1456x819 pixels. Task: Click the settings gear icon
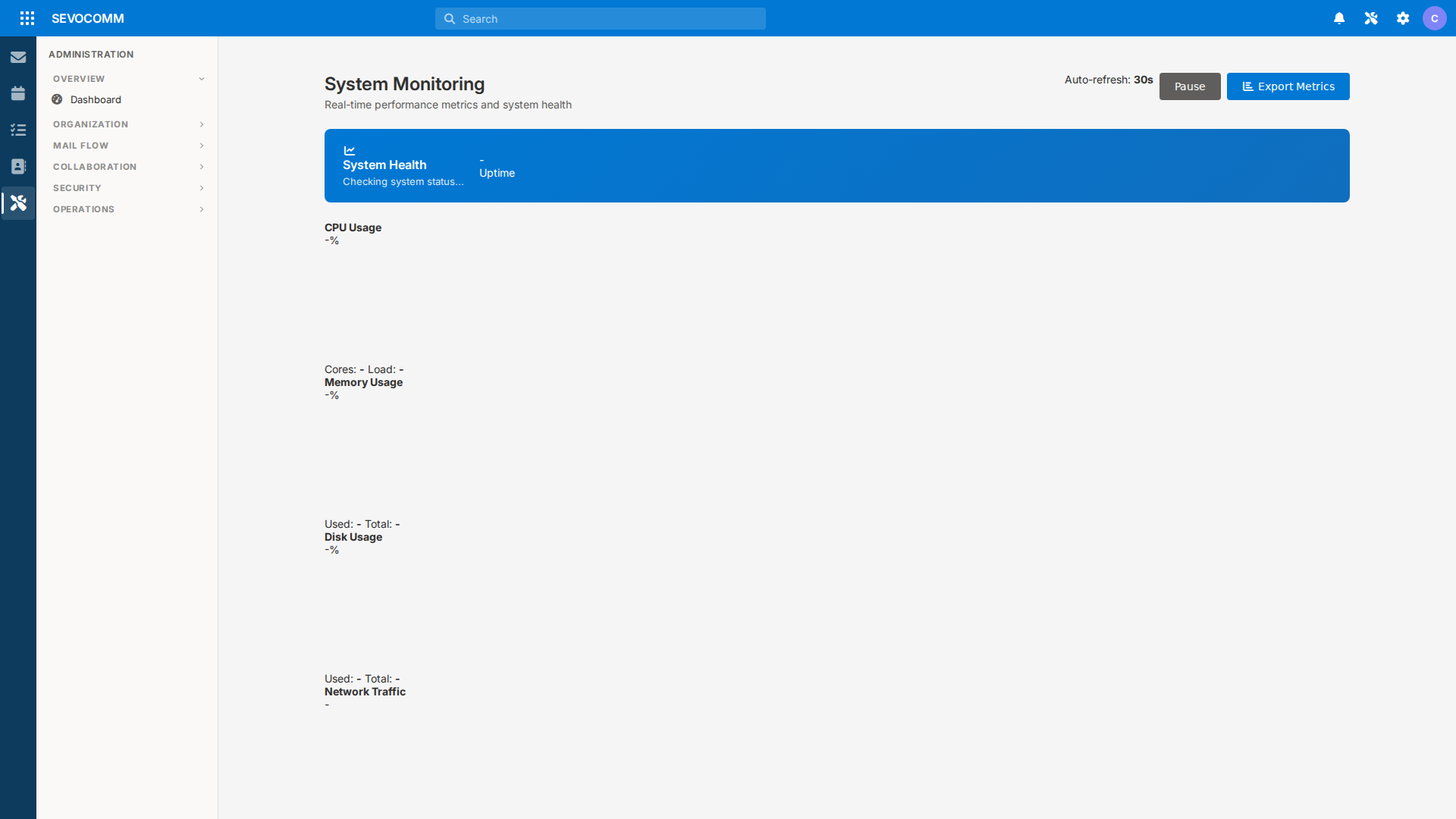coord(1403,17)
